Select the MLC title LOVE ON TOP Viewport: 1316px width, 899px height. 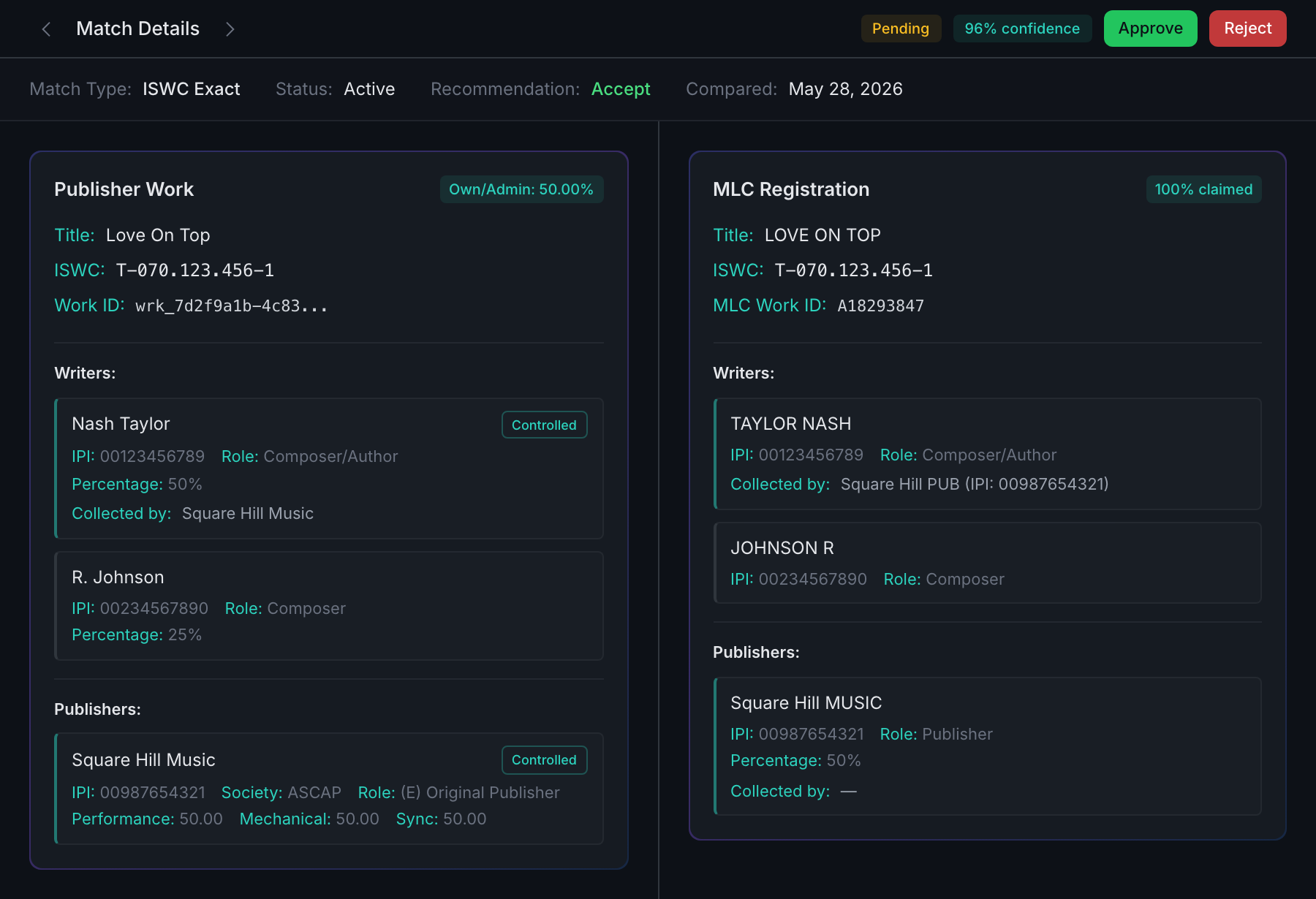coord(822,235)
